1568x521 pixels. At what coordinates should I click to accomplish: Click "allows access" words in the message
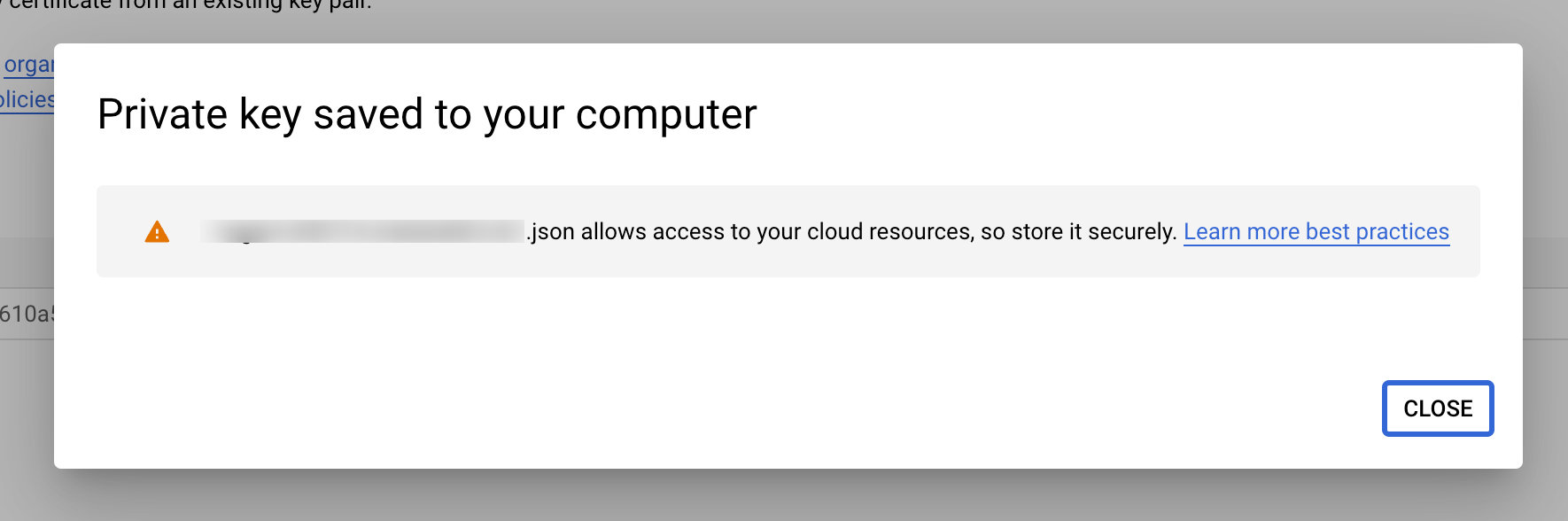pyautogui.click(x=653, y=232)
